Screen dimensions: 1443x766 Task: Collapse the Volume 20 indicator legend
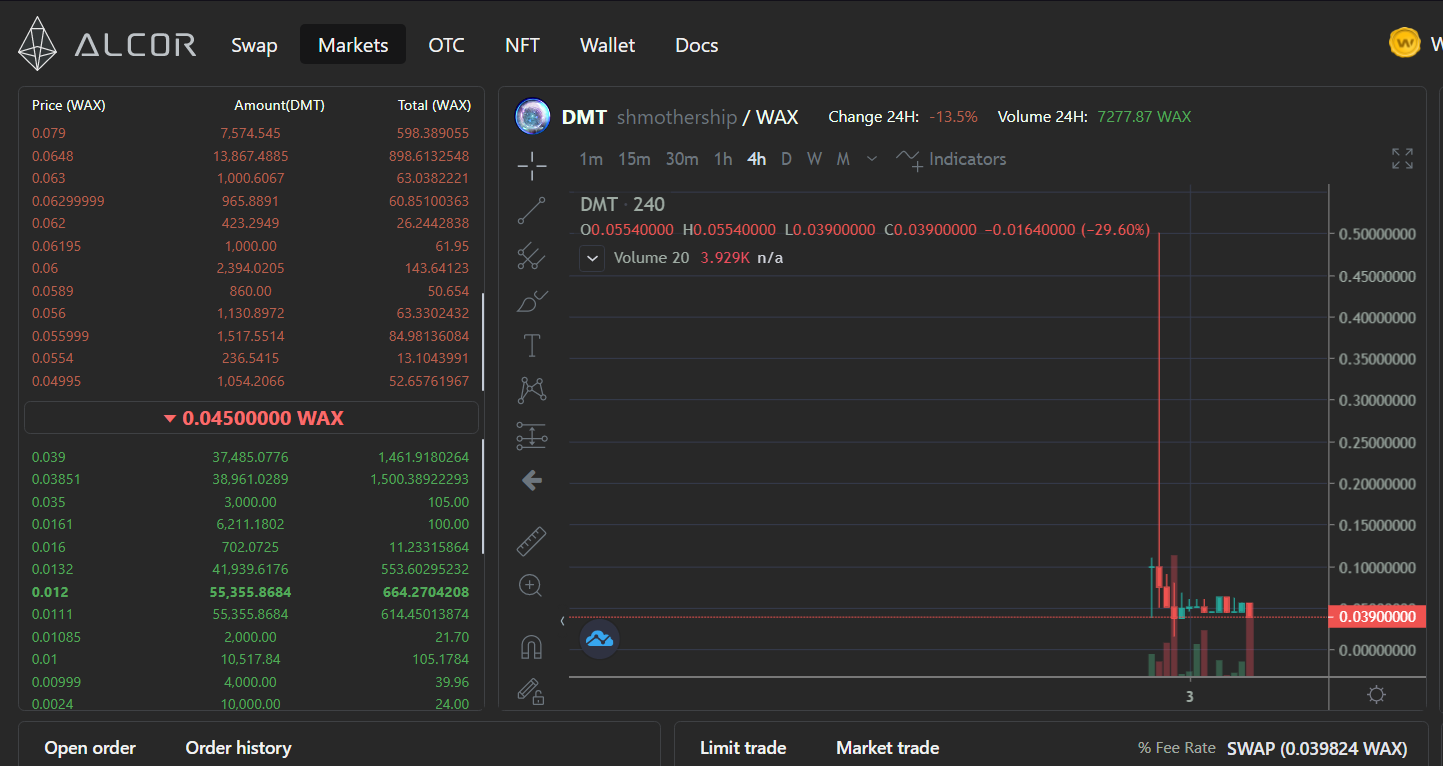click(x=592, y=258)
